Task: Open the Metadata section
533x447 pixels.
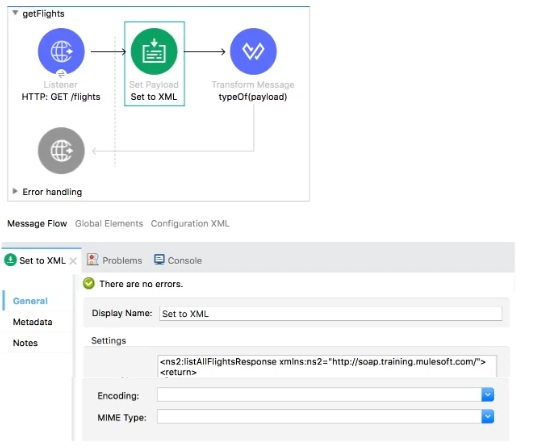Action: point(33,322)
